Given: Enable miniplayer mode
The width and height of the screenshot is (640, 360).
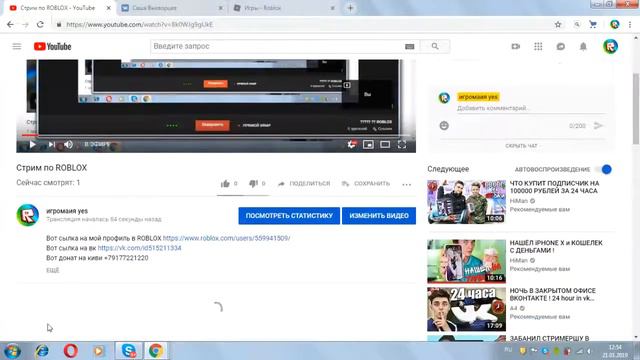Looking at the screenshot, I should [368, 144].
